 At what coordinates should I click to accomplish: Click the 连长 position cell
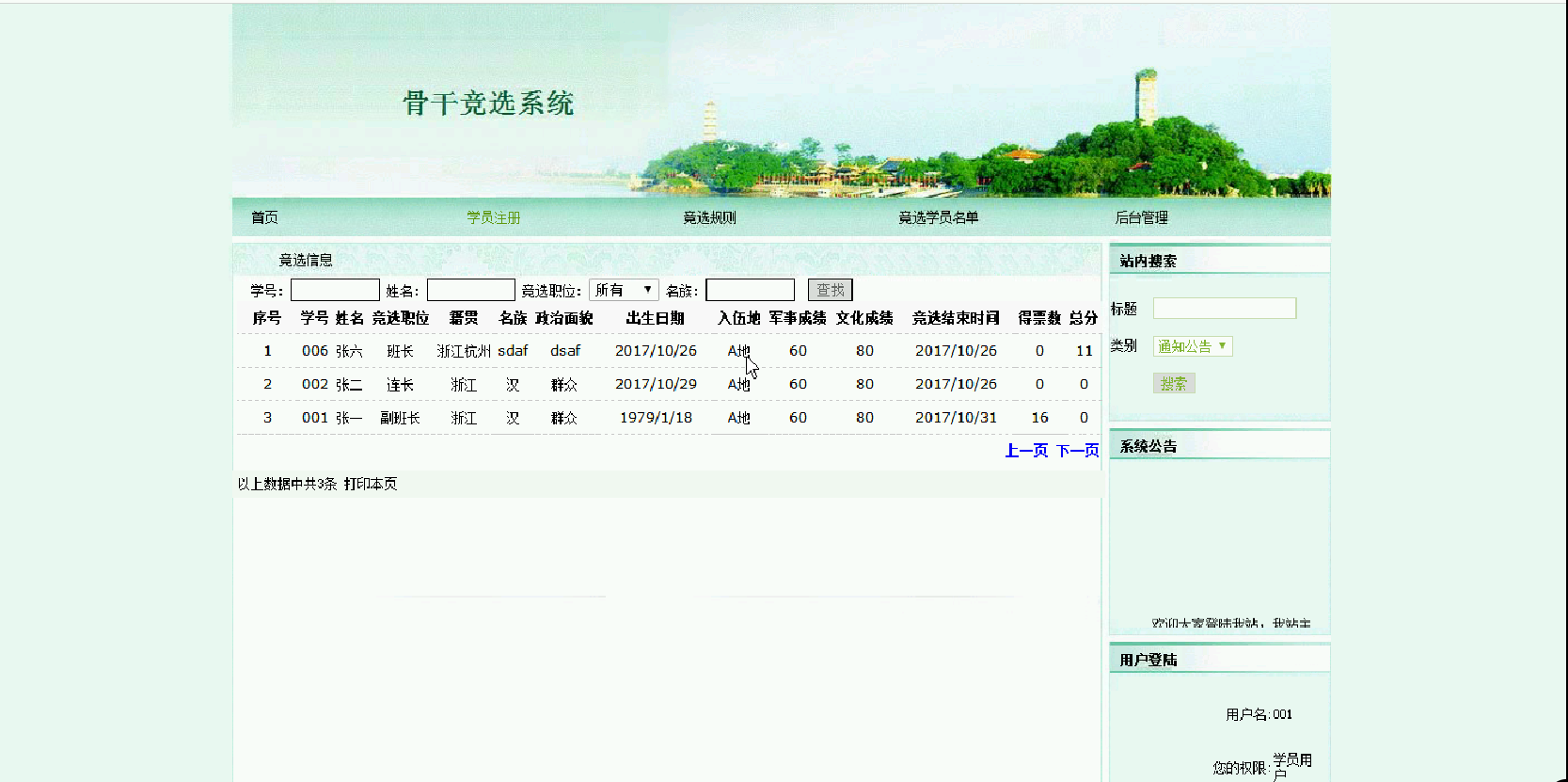click(x=400, y=384)
